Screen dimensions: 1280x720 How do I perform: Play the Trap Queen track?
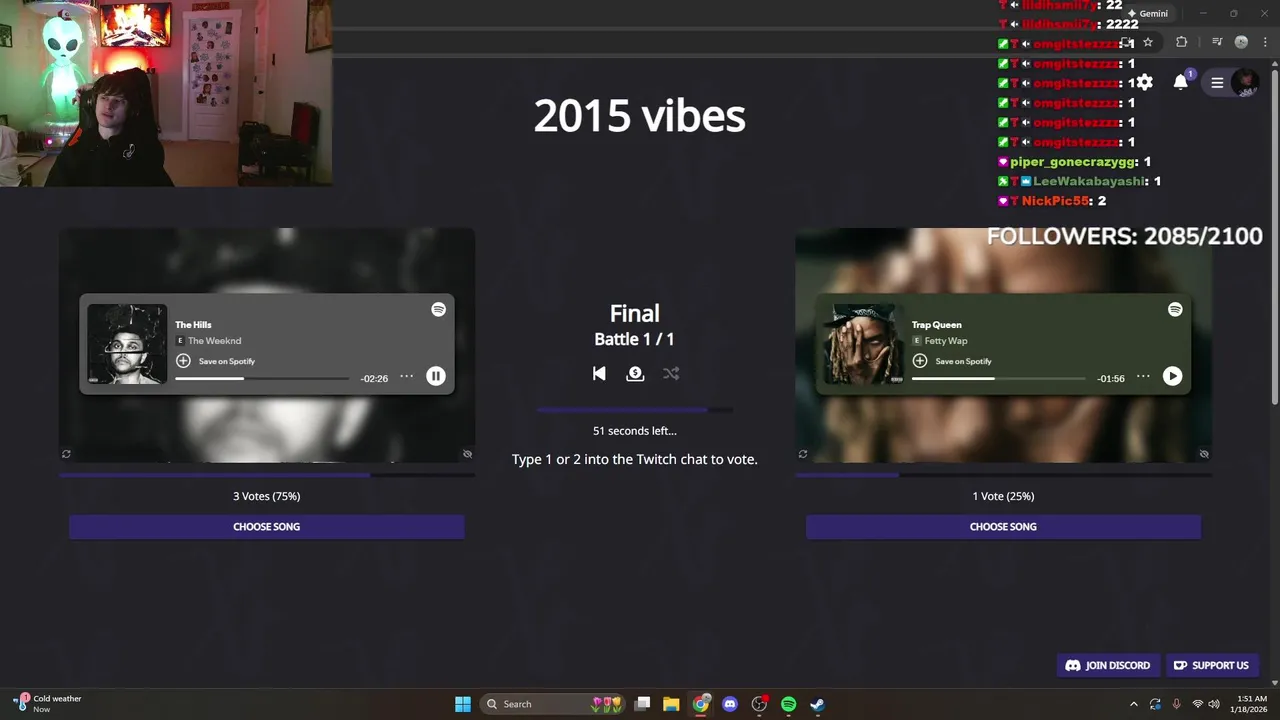(1172, 376)
